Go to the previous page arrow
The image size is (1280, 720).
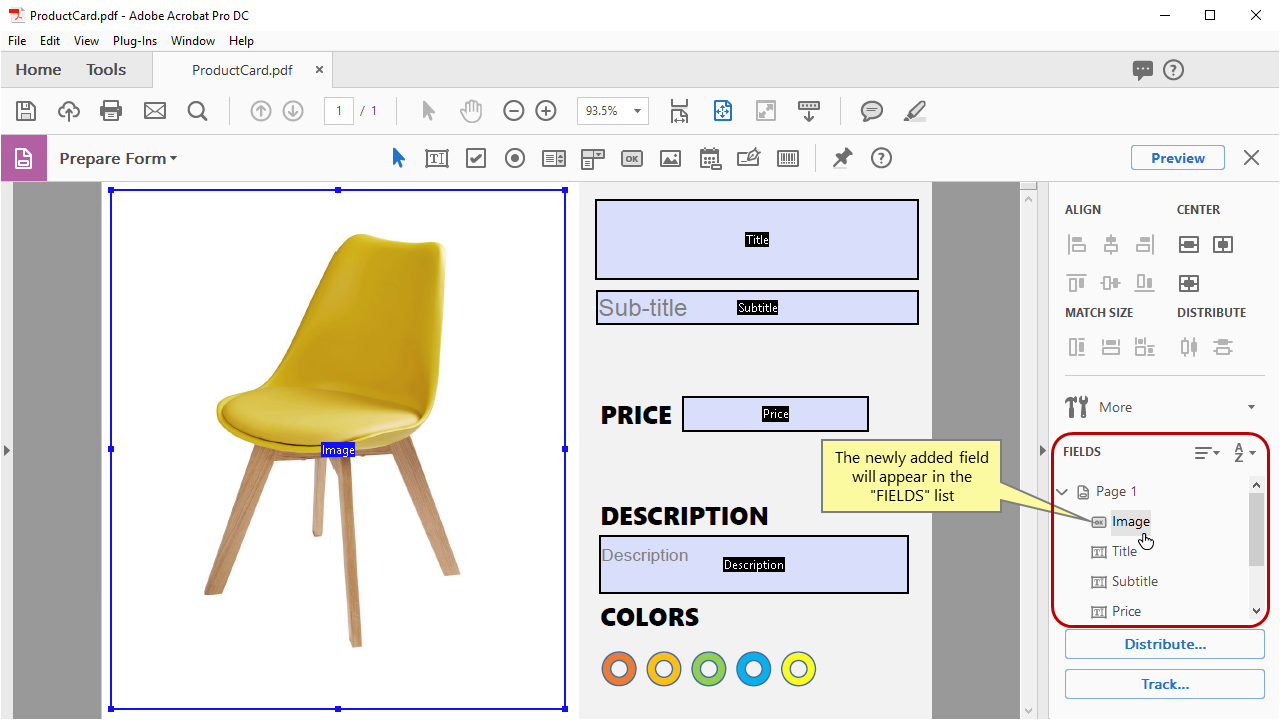coord(261,111)
